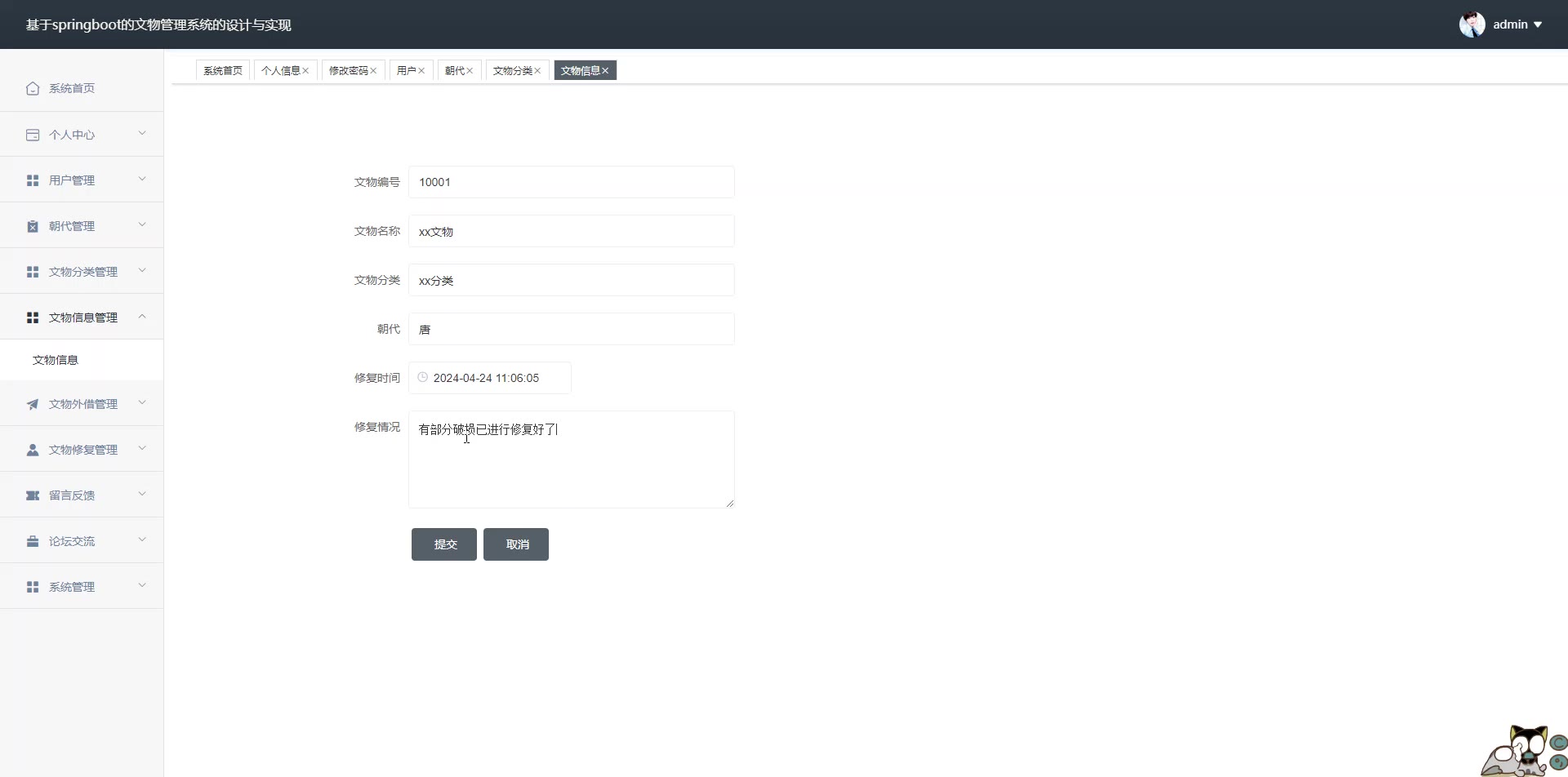Close the 修改密码 tab

373,71
